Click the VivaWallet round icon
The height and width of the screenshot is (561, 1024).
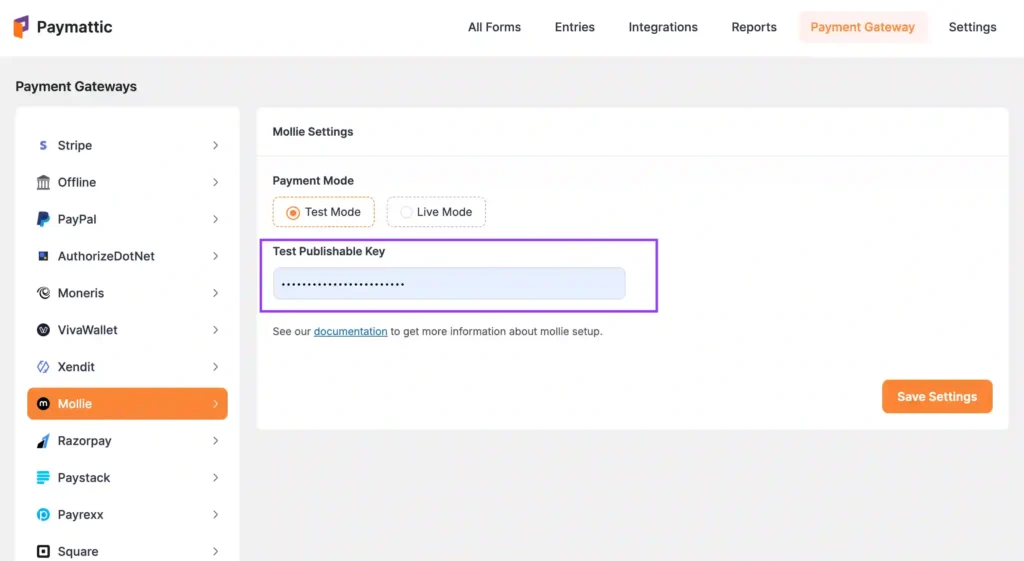(43, 330)
